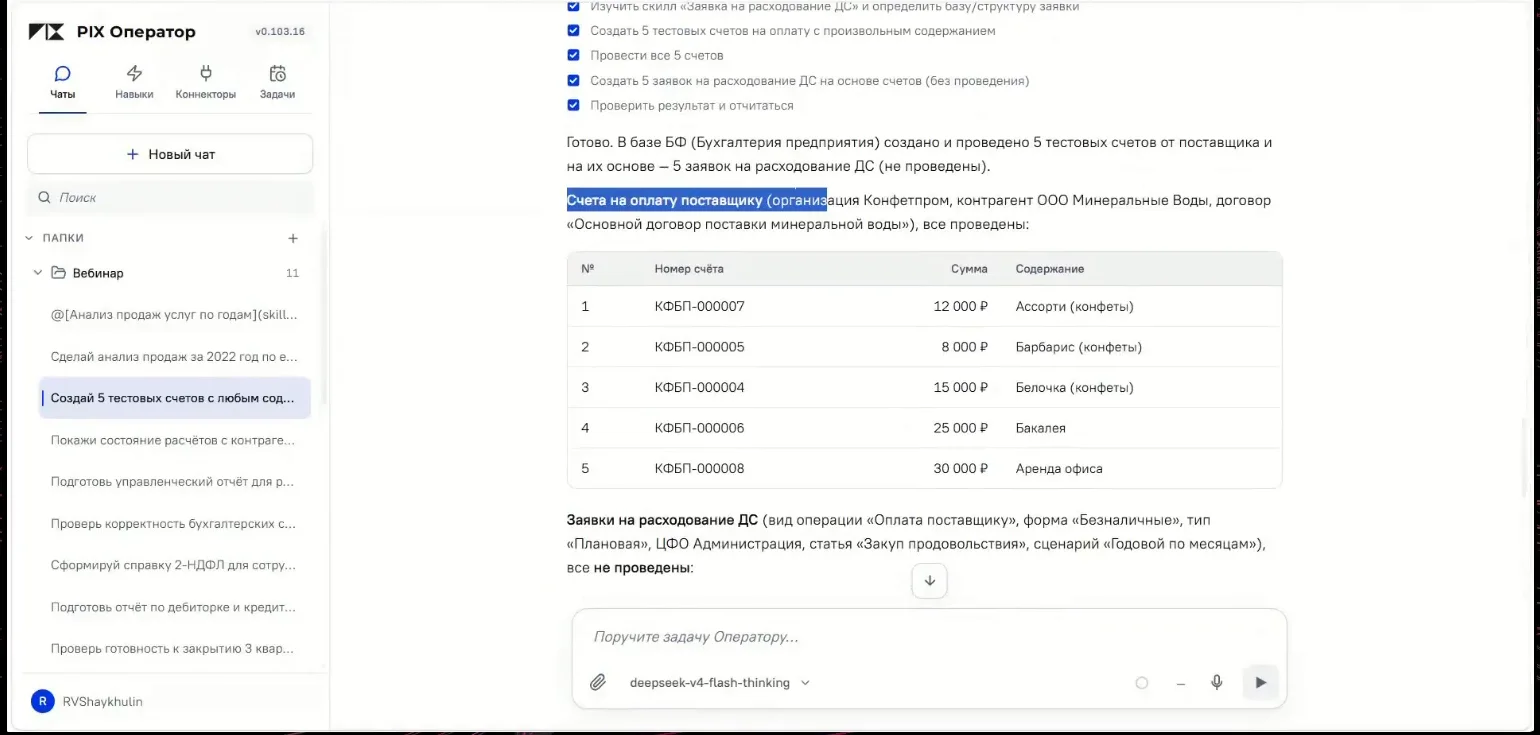
Task: Toggle checkbox «Изучить скилл Заявка на расходование»
Action: click(x=573, y=6)
